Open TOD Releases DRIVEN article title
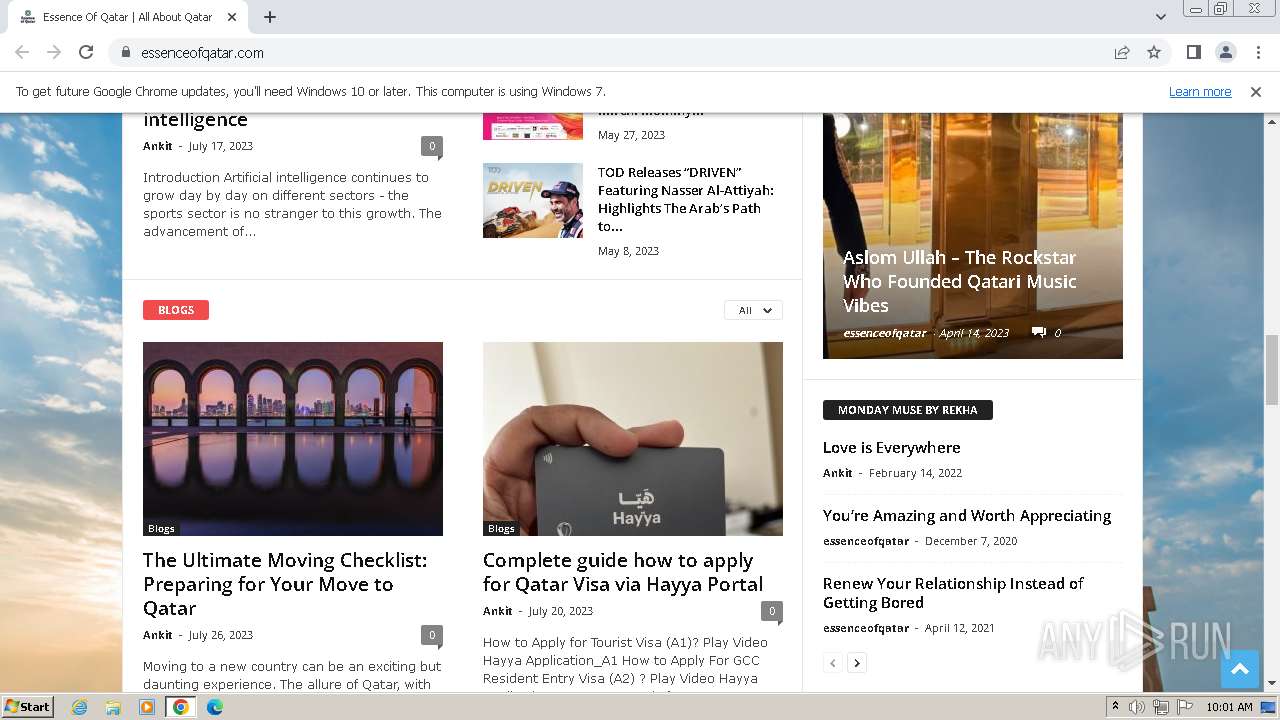Viewport: 1280px width, 720px height. [686, 199]
